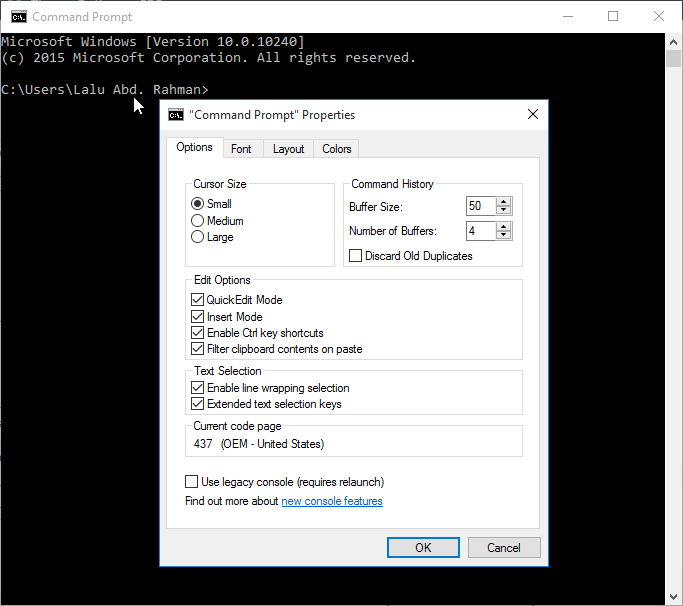The height and width of the screenshot is (606, 683).
Task: Click the Properties dialog title icon
Action: point(176,115)
